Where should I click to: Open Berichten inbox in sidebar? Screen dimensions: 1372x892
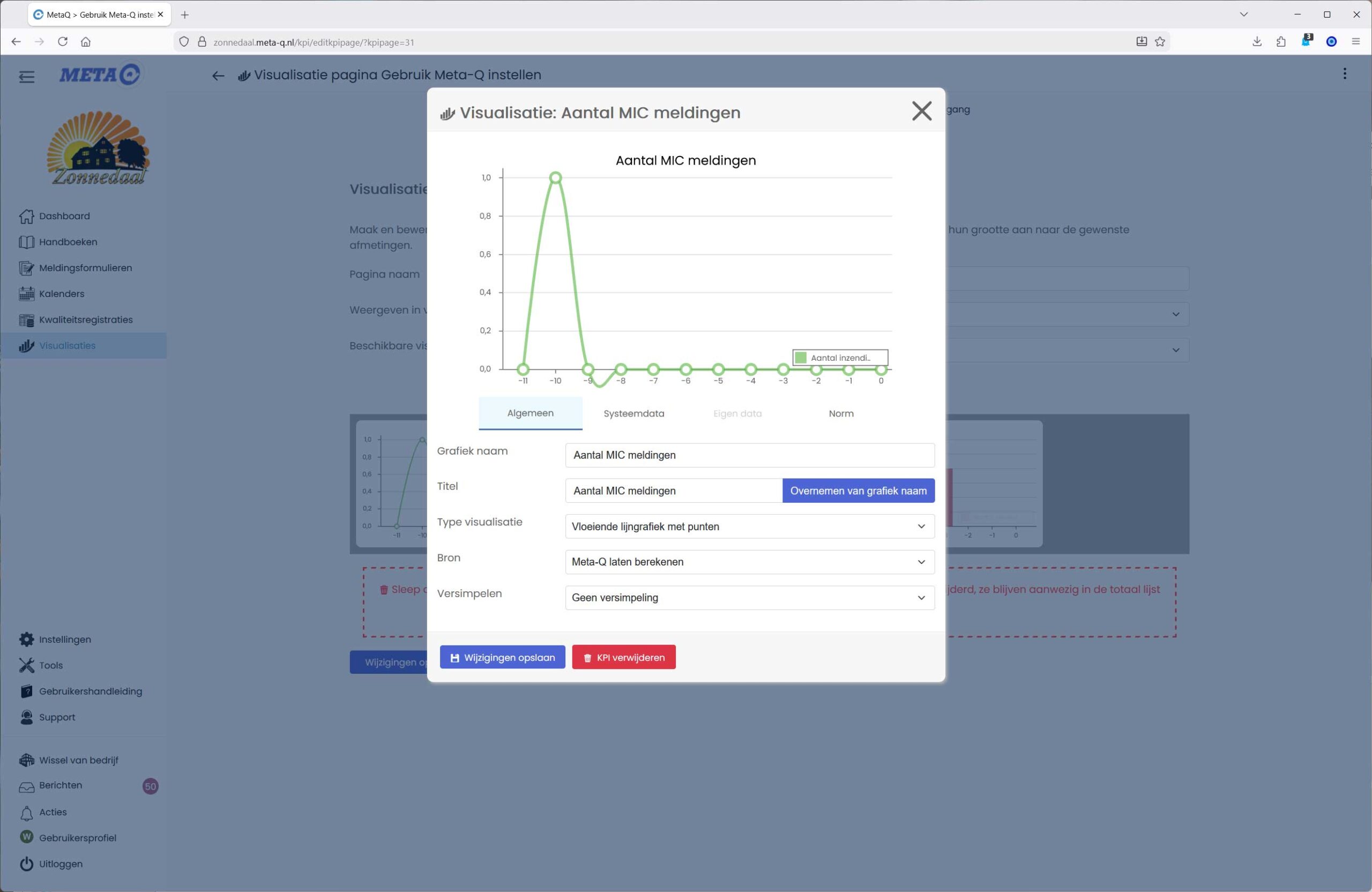tap(60, 785)
